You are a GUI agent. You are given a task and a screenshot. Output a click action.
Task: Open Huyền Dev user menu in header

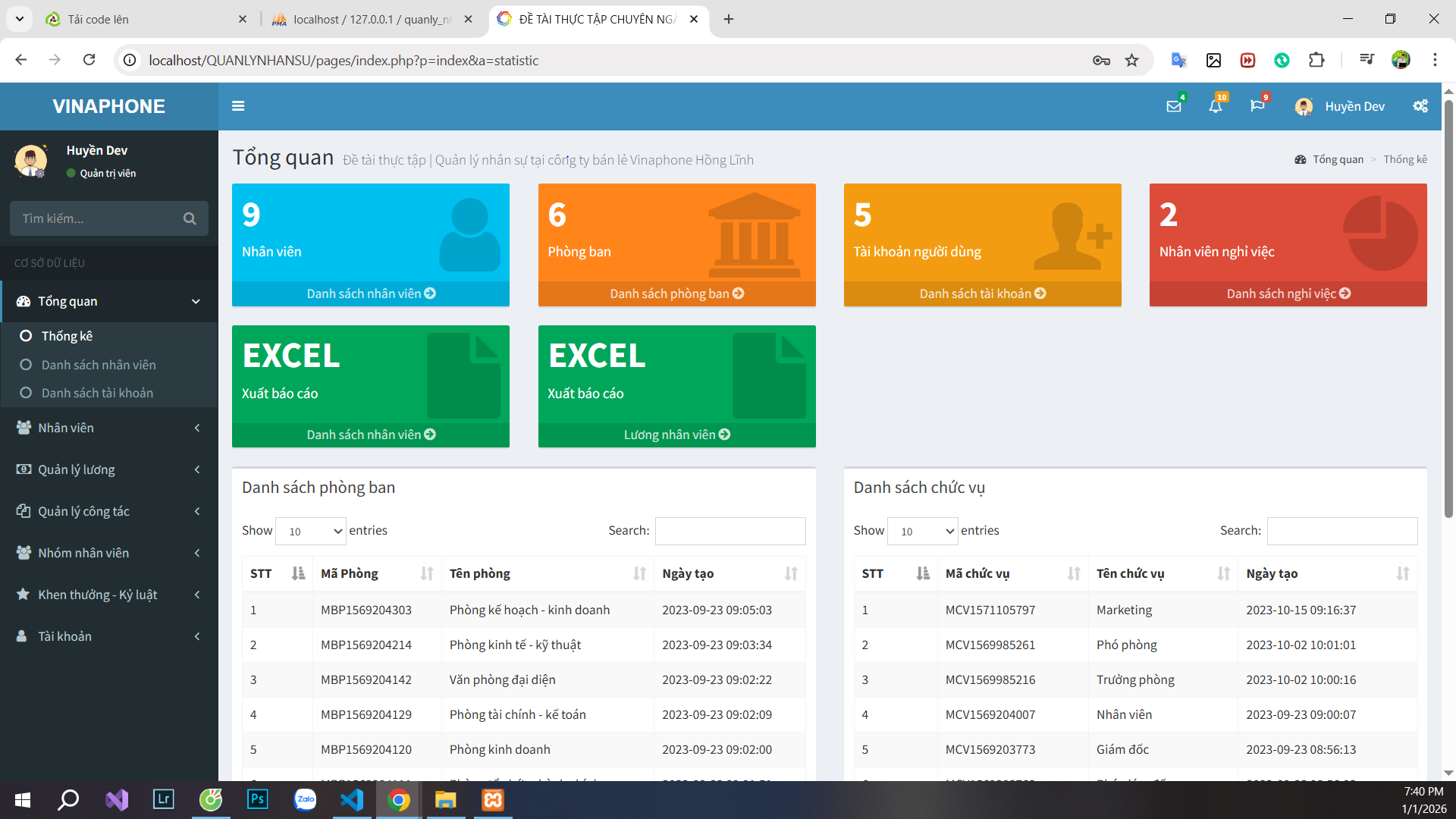[1340, 106]
